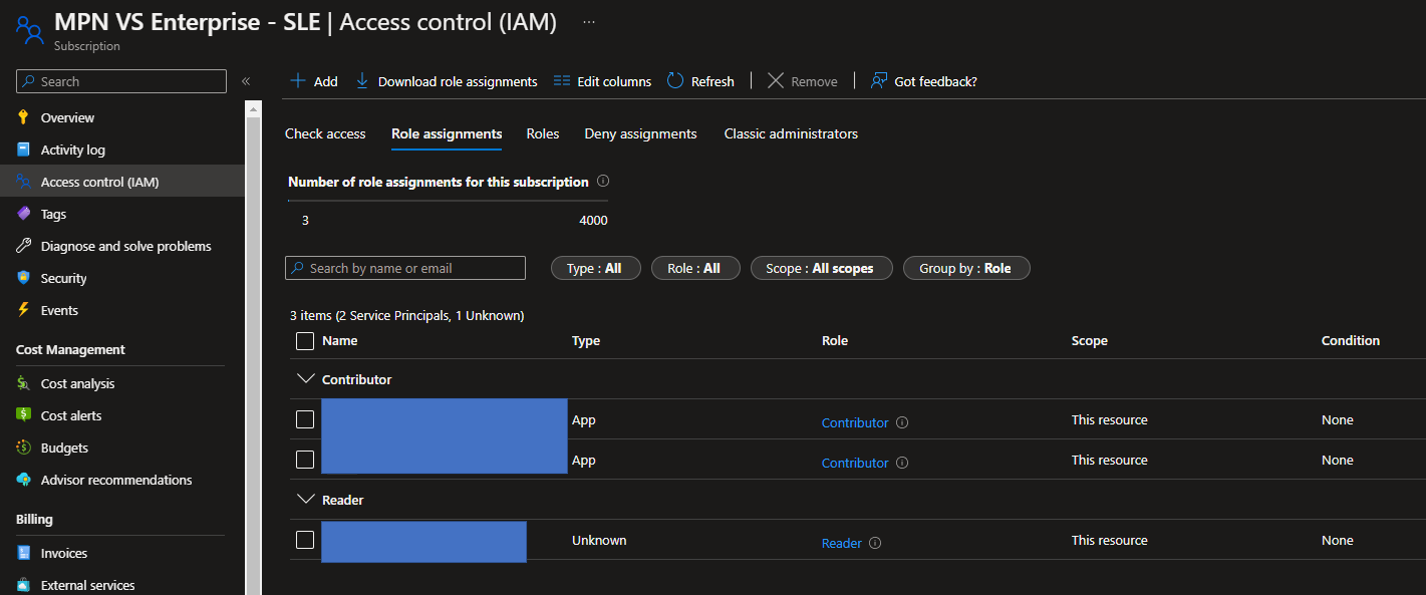Click the Got feedback person icon
The width and height of the screenshot is (1426, 595).
coord(879,81)
